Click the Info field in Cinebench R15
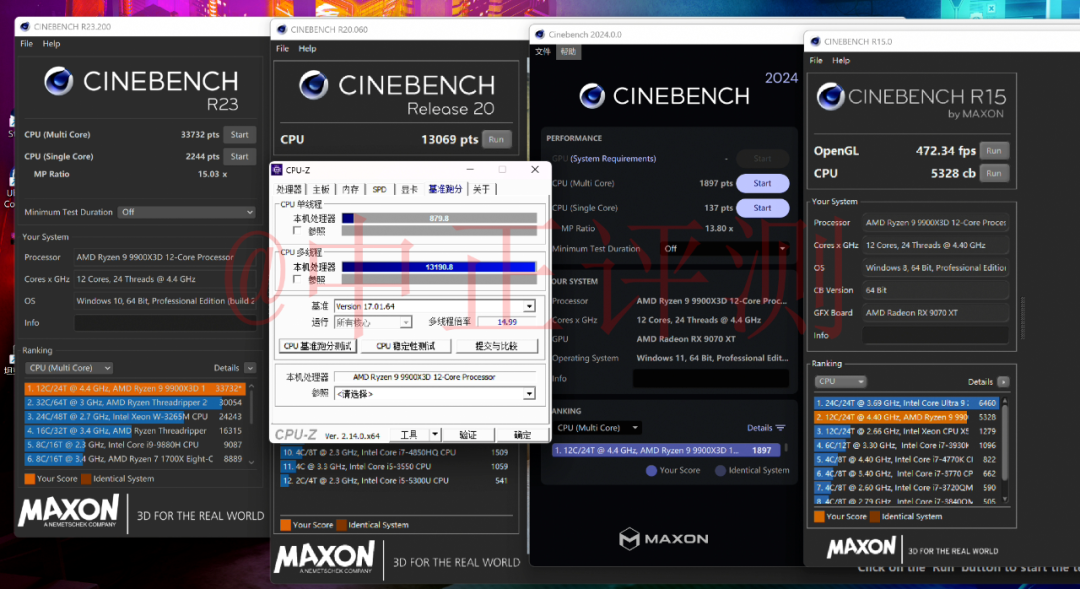Viewport: 1080px width, 589px height. (x=935, y=335)
